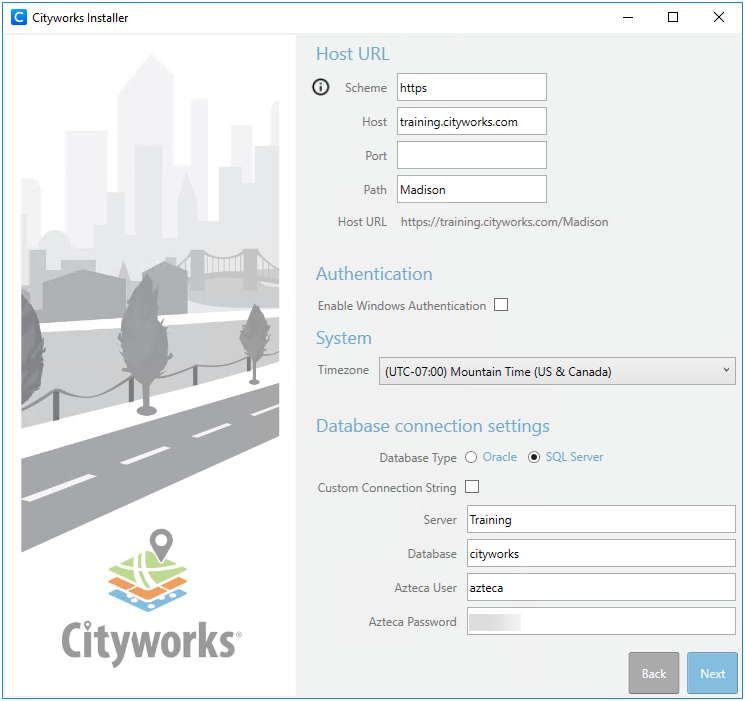Click the generated Host URL text
Viewport: 745px width, 701px height.
pyautogui.click(x=504, y=222)
